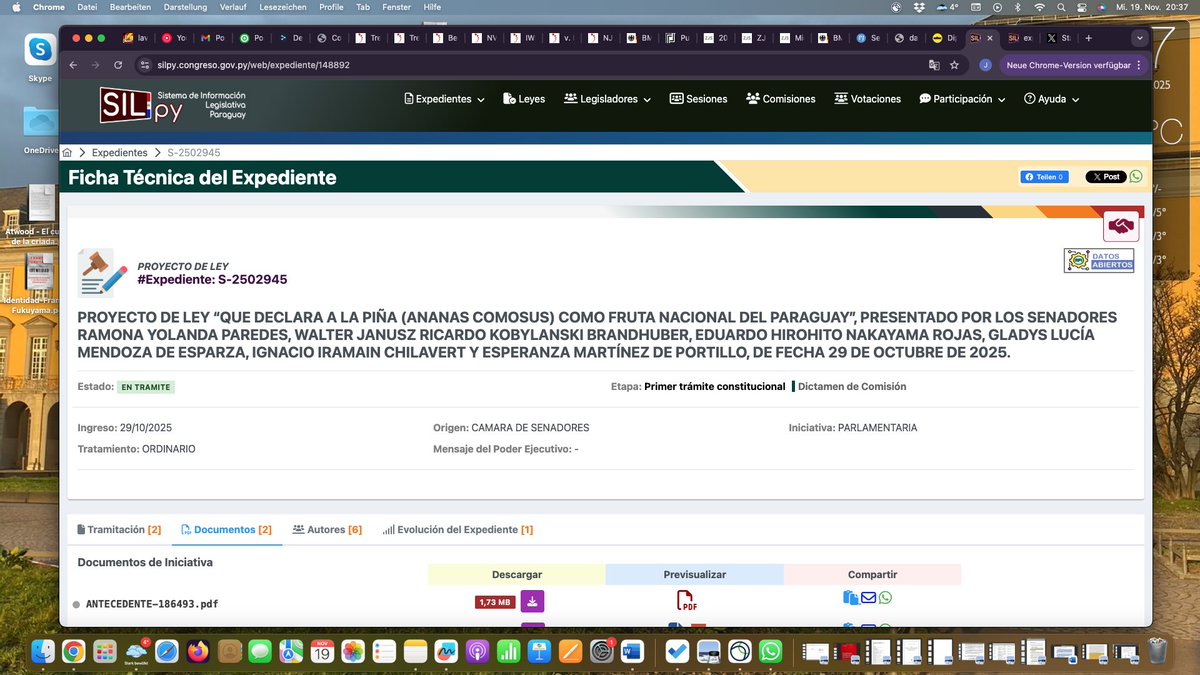Open the Votaciones section
Image resolution: width=1200 pixels, height=675 pixels.
(x=868, y=99)
